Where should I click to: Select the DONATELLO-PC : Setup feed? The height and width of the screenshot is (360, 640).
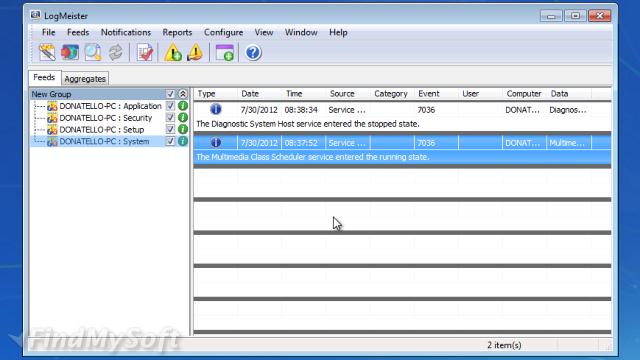(x=102, y=130)
